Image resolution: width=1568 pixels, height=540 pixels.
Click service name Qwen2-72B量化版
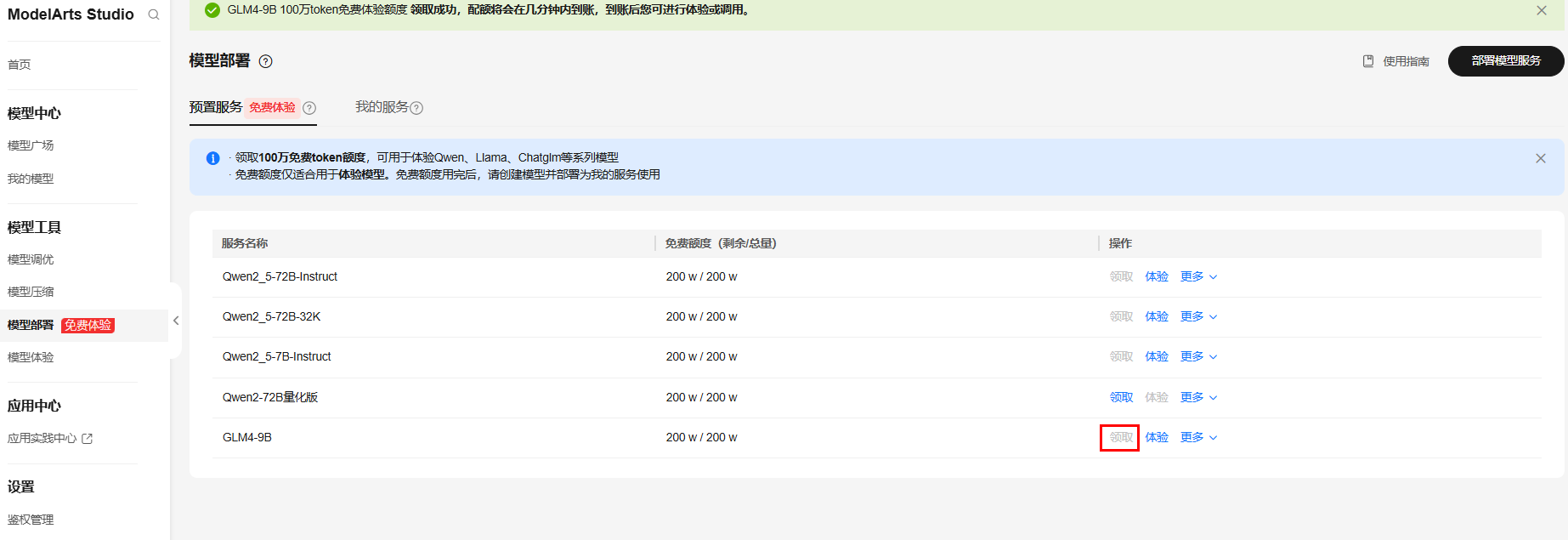click(270, 397)
